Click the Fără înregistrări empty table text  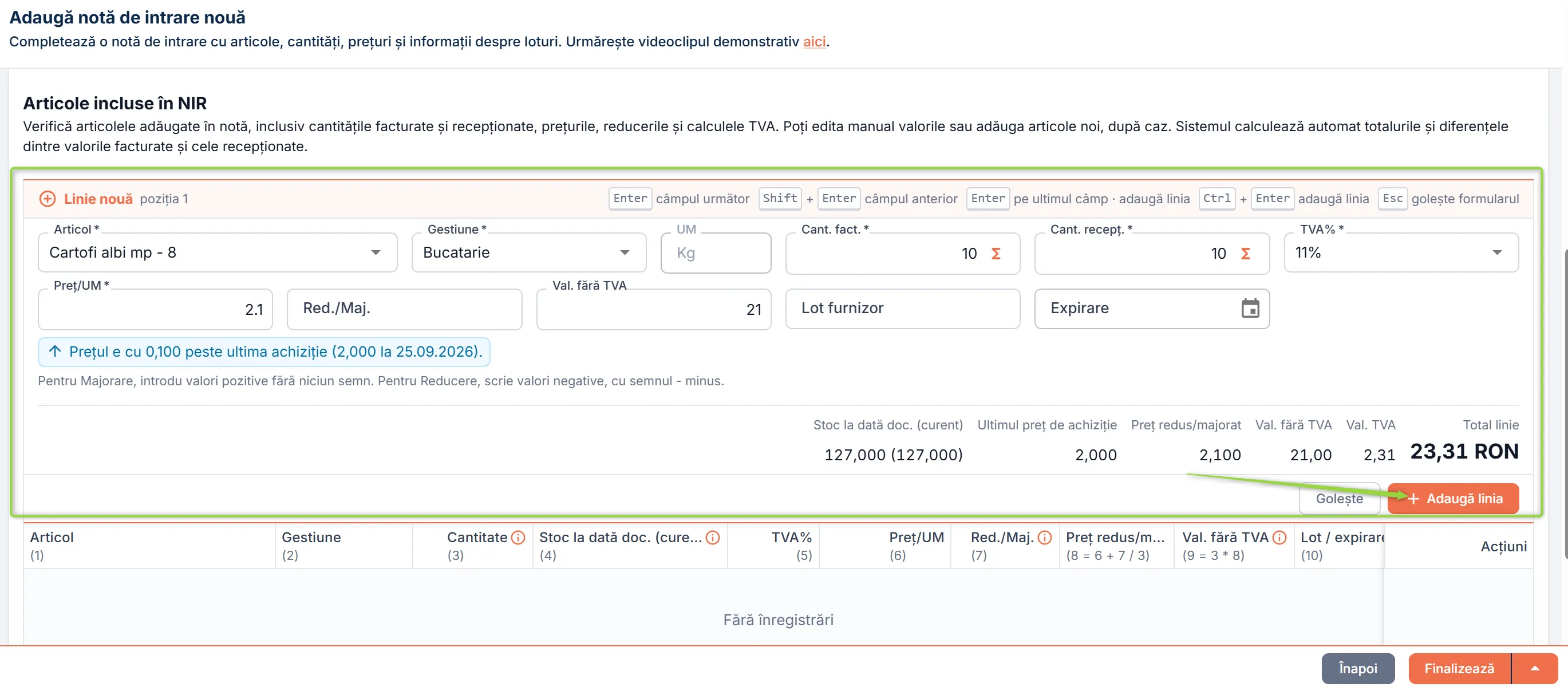pyautogui.click(x=778, y=620)
